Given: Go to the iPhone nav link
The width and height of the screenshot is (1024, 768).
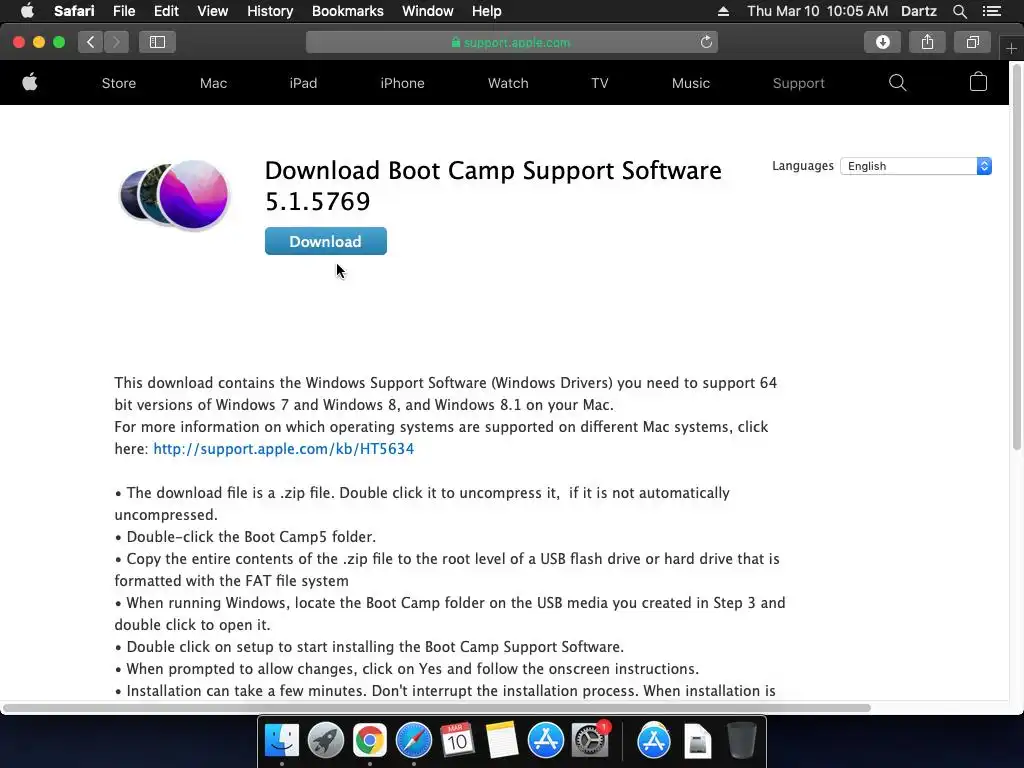Looking at the screenshot, I should click(x=402, y=83).
